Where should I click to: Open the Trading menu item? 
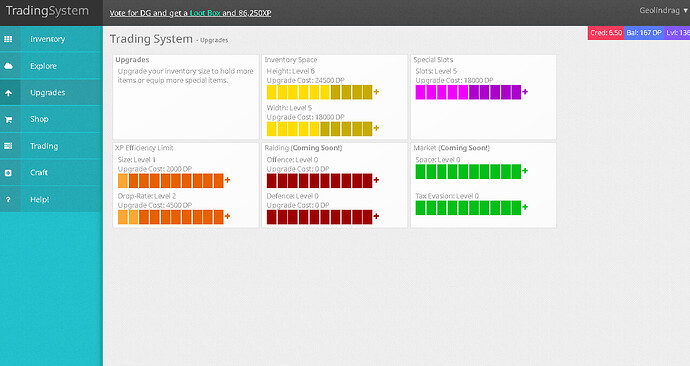click(51, 146)
